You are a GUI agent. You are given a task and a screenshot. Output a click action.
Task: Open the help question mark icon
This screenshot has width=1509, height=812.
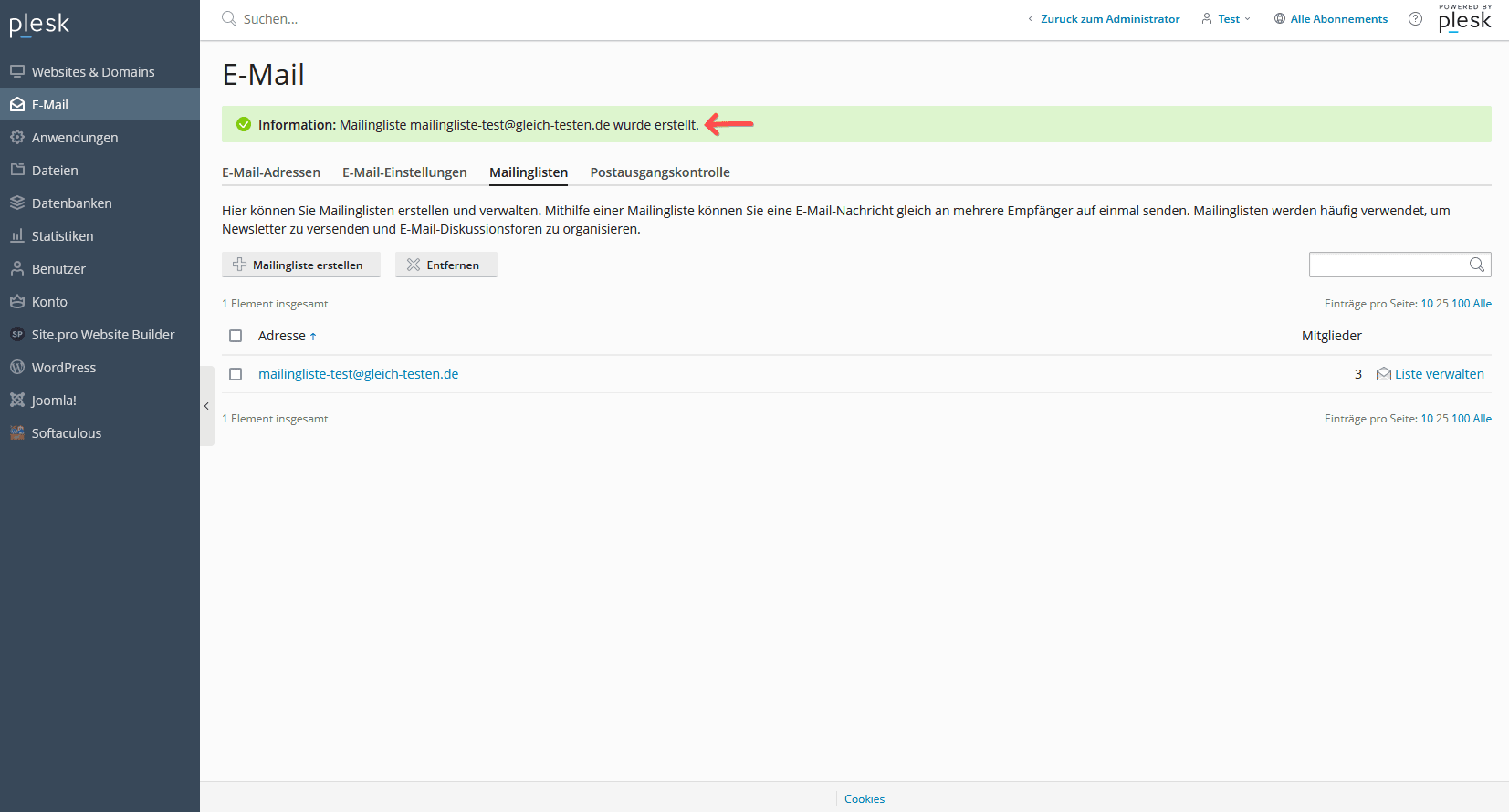[x=1415, y=19]
